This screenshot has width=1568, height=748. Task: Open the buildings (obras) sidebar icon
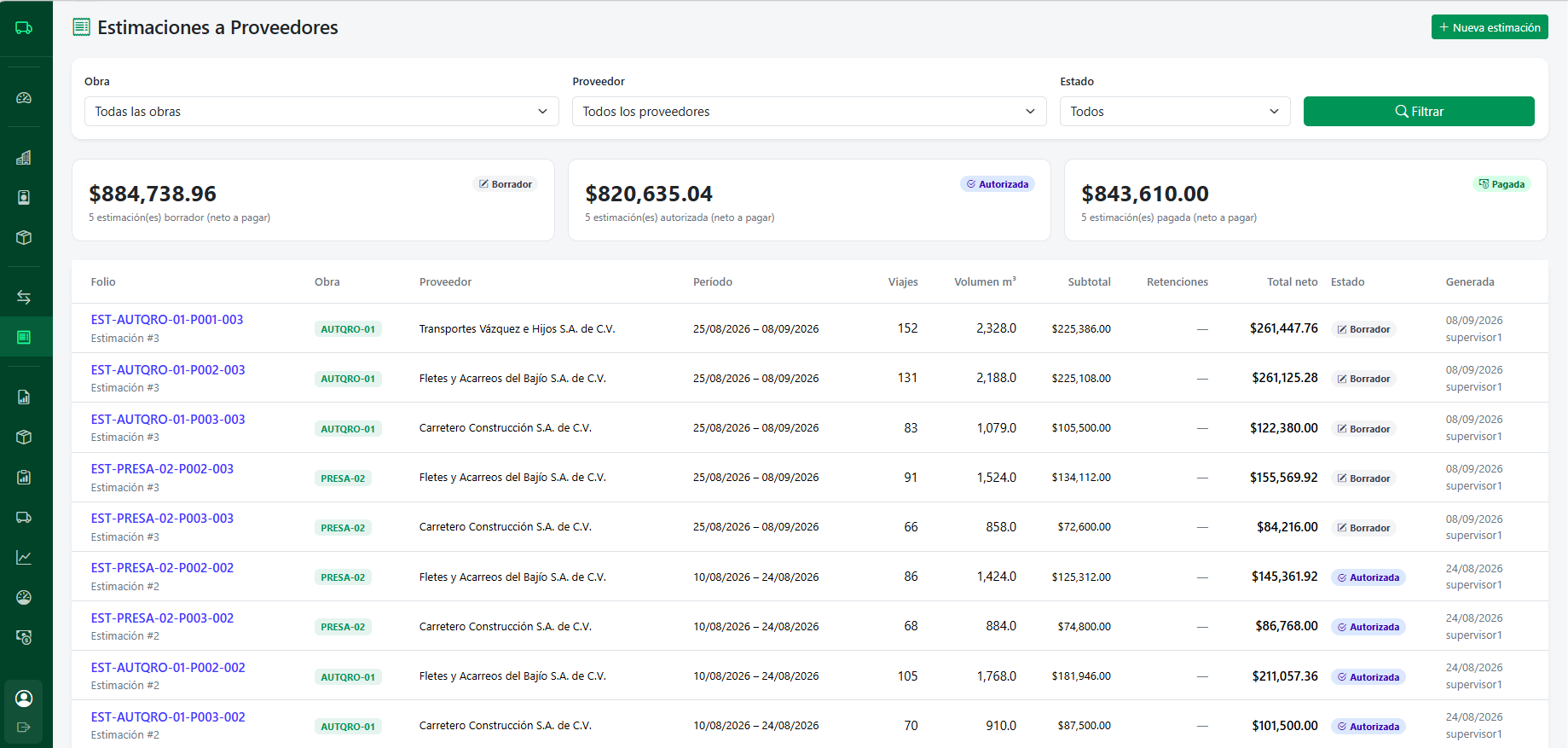pyautogui.click(x=24, y=158)
